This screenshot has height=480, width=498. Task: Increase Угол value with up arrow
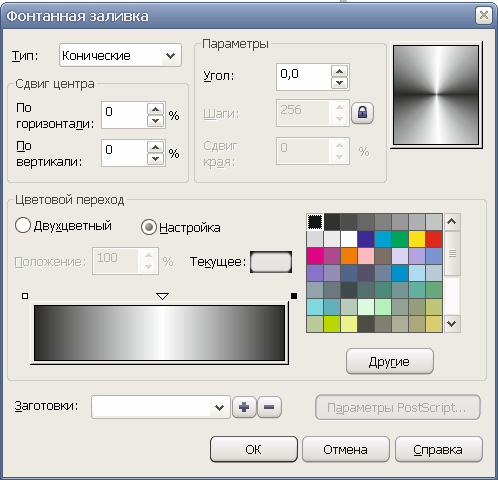click(339, 71)
